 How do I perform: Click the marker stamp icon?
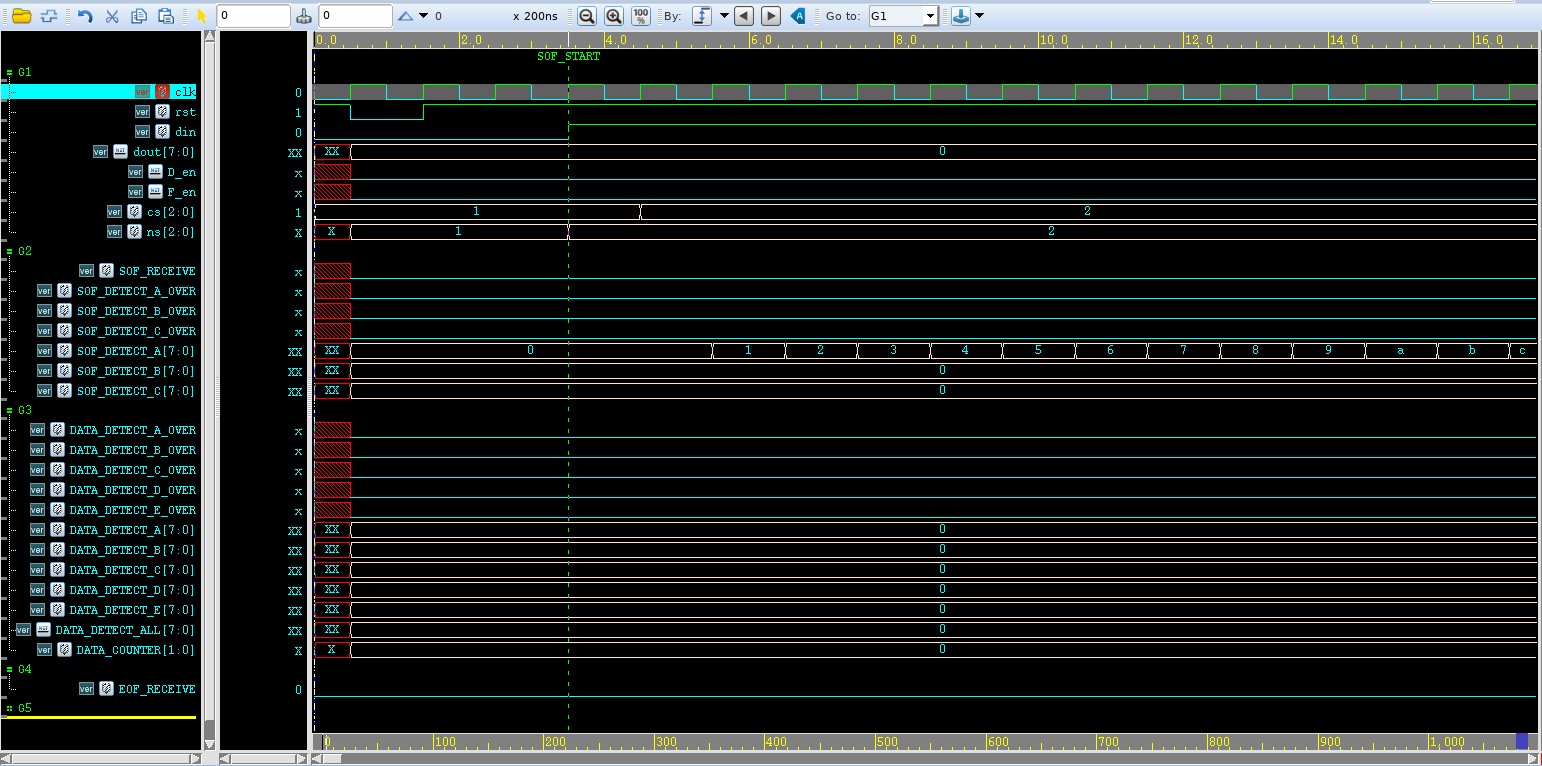pyautogui.click(x=305, y=16)
